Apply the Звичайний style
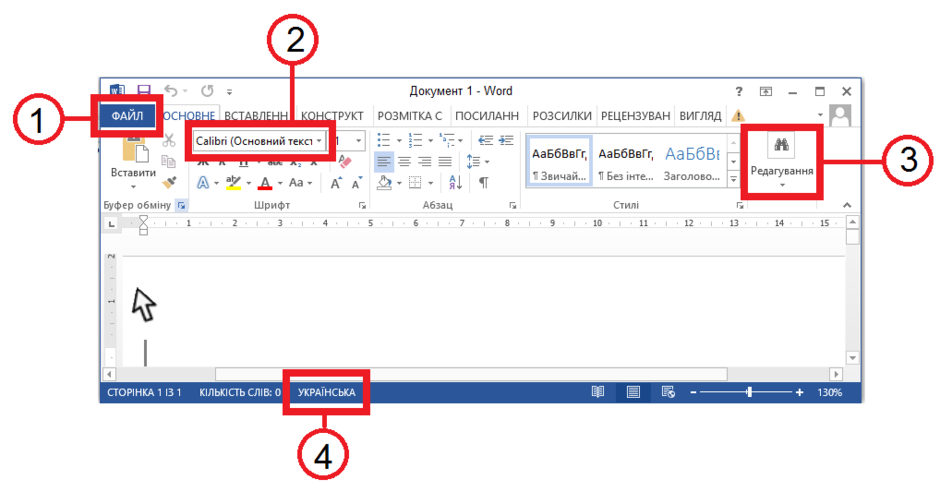This screenshot has height=492, width=940. click(559, 161)
